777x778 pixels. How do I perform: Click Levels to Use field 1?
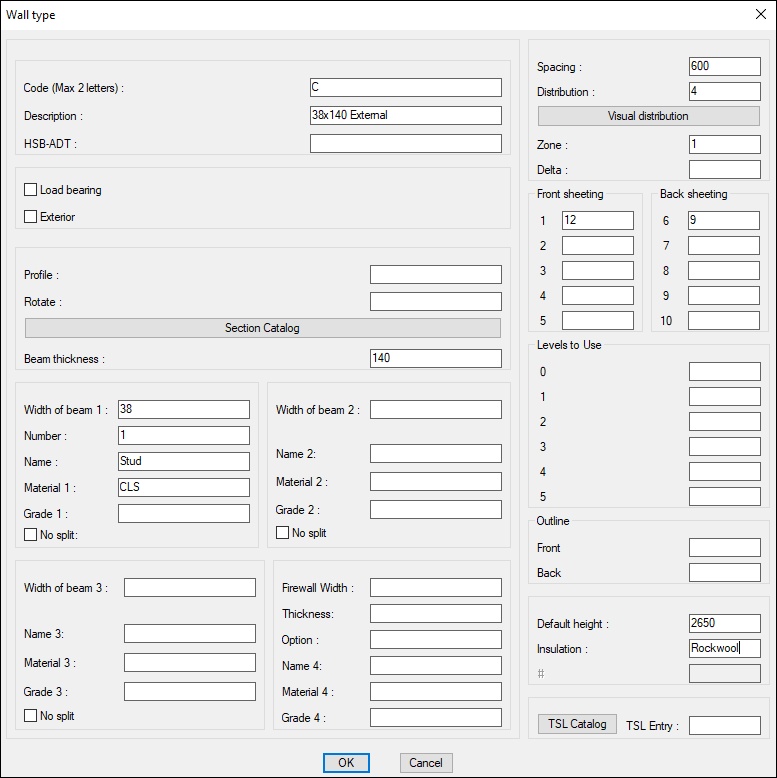[724, 396]
